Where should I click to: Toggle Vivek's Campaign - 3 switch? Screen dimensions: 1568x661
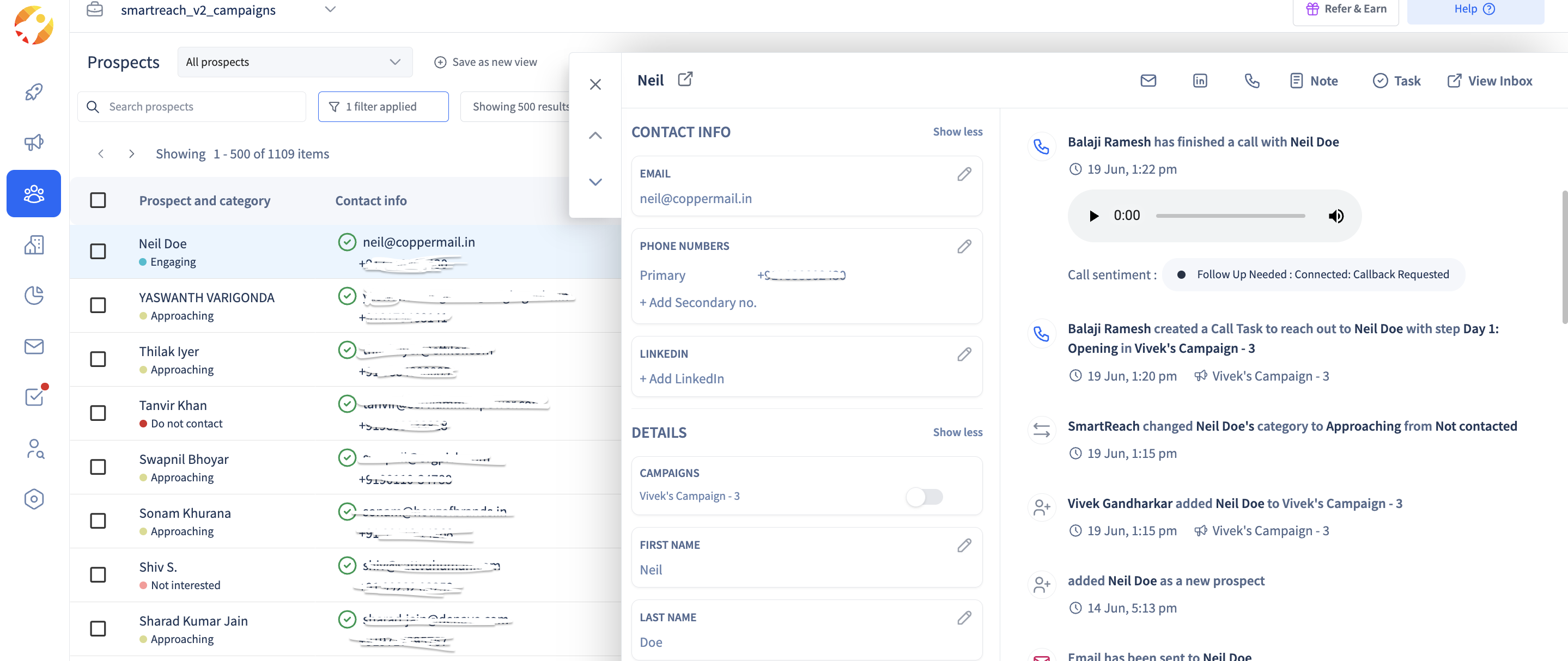point(924,496)
